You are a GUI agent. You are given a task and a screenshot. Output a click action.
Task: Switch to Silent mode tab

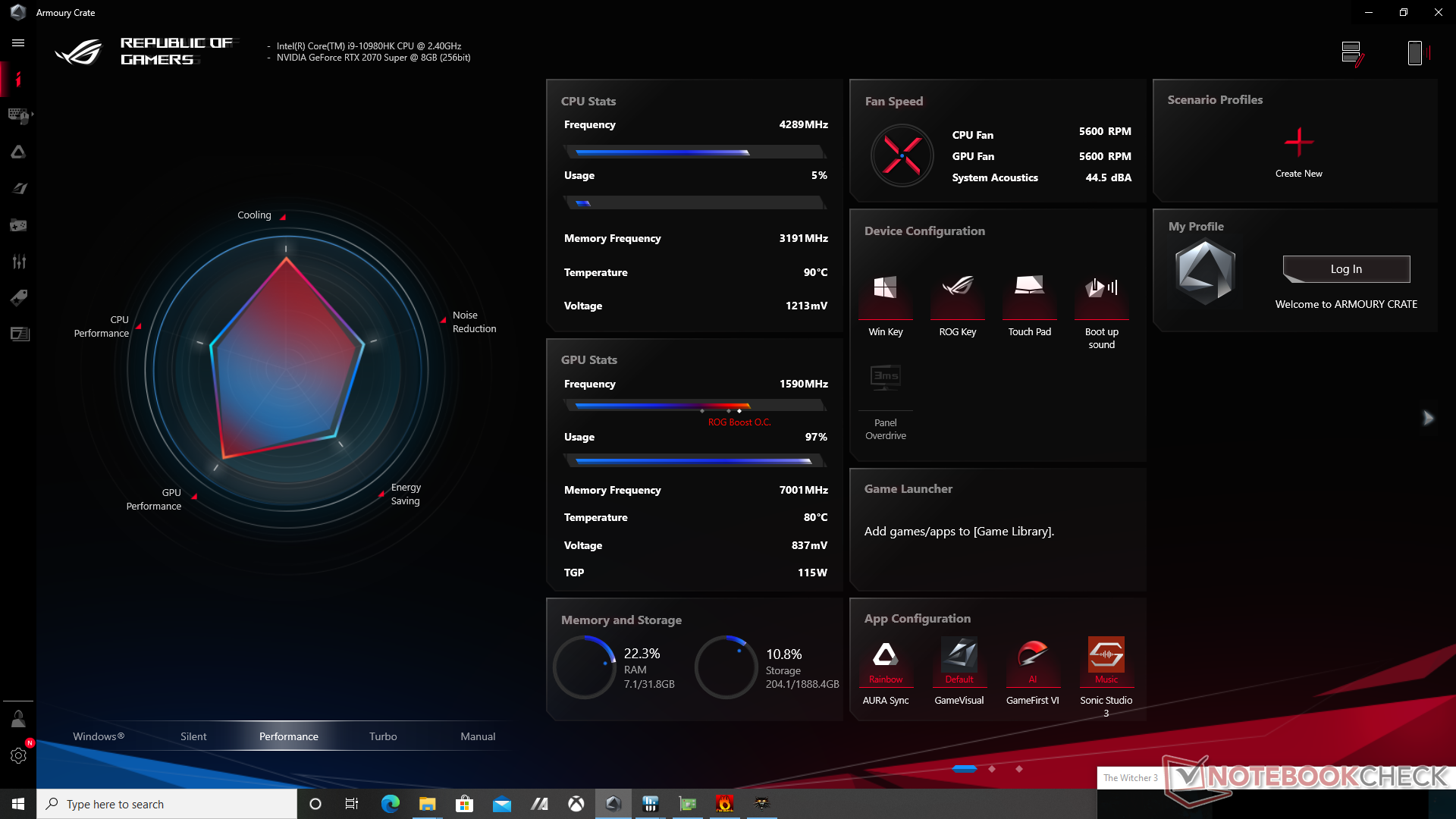(x=193, y=736)
